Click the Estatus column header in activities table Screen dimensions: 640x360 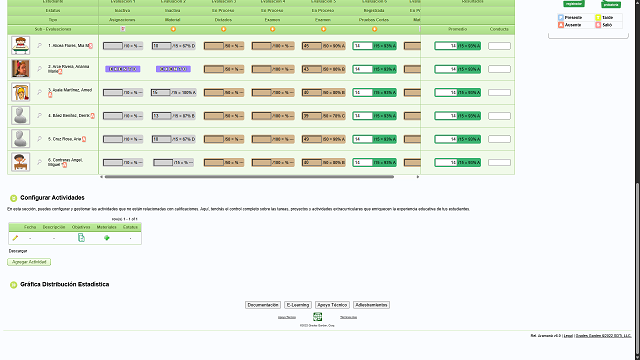130,227
